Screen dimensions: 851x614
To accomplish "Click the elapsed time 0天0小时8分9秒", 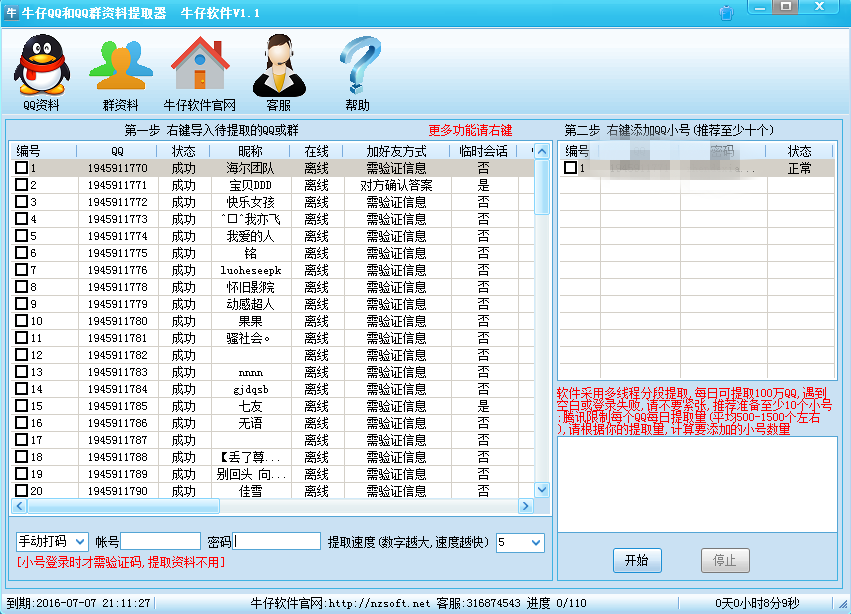I will (757, 603).
